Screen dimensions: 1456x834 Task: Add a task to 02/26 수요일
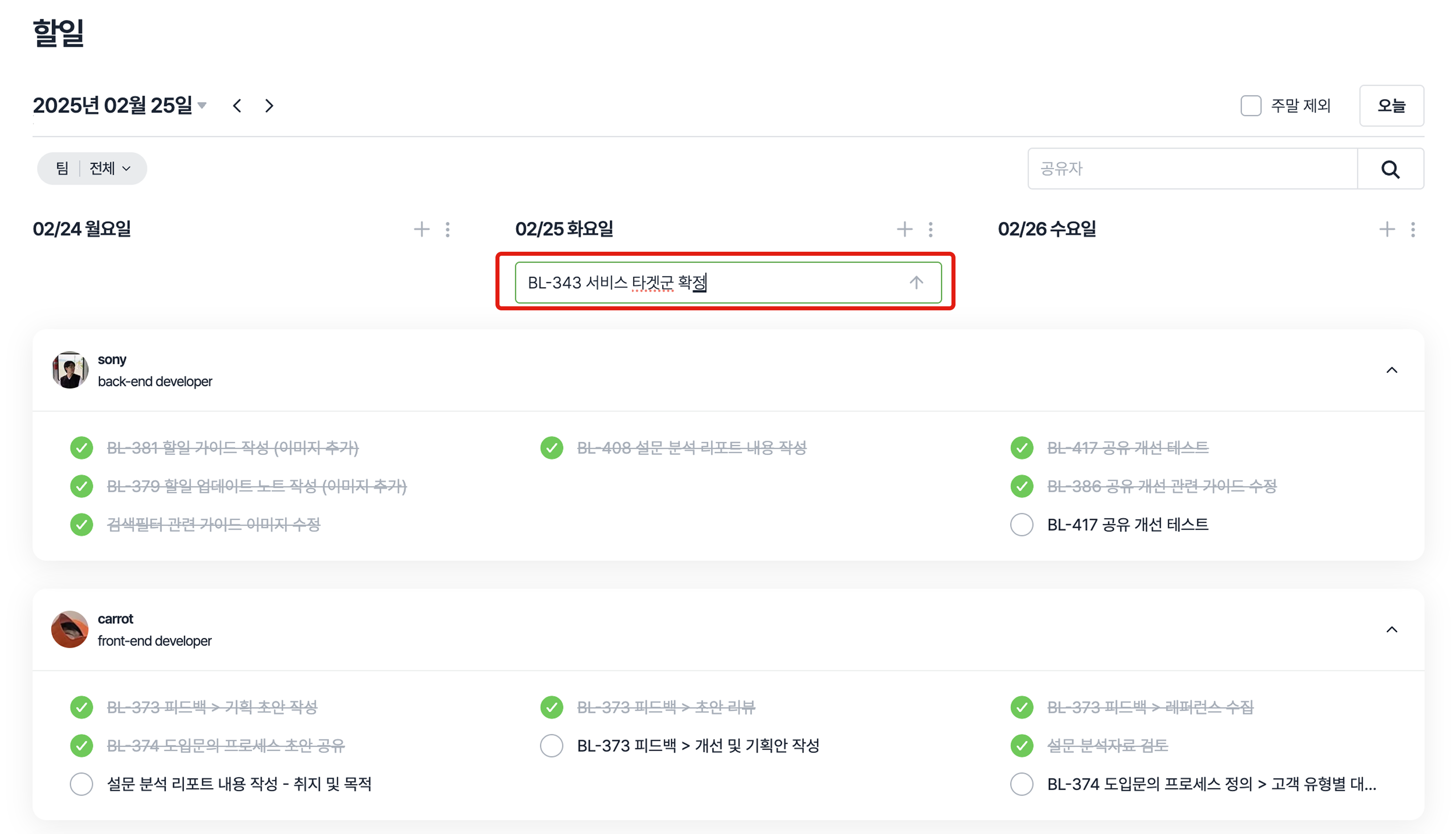(1386, 229)
